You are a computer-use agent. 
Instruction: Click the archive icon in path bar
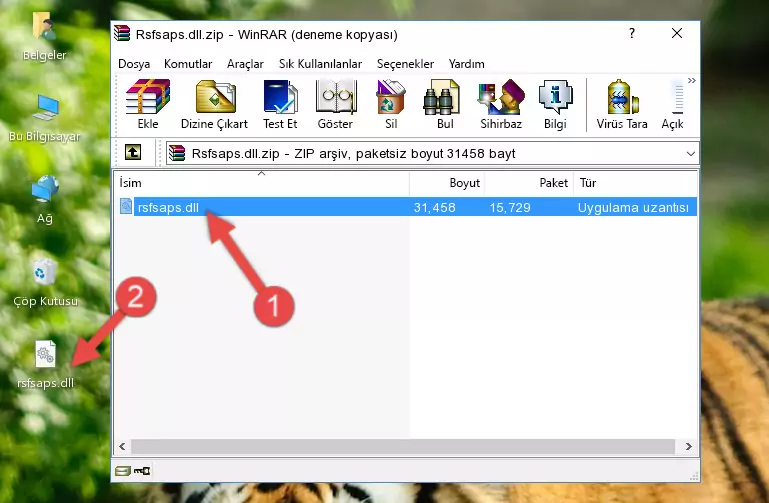point(177,153)
